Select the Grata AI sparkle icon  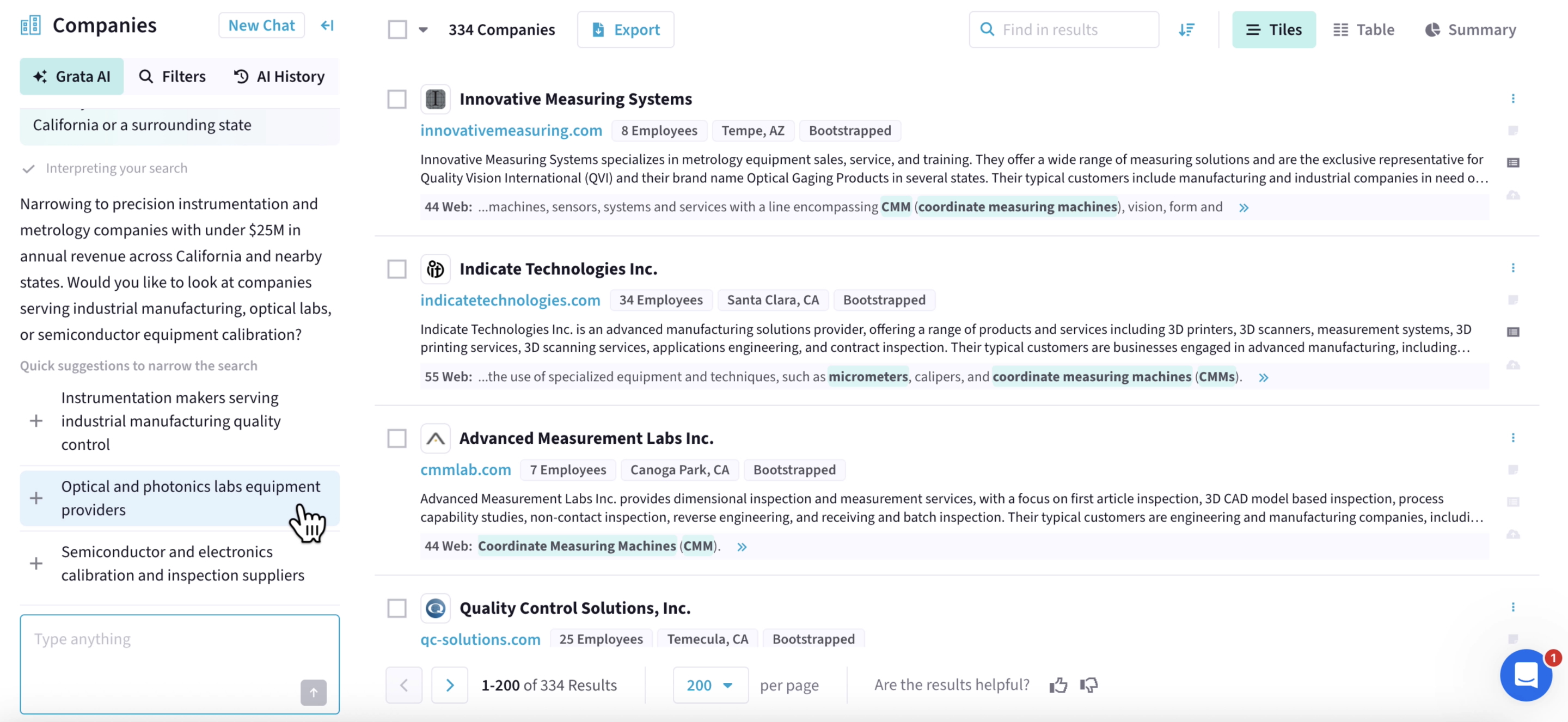40,76
